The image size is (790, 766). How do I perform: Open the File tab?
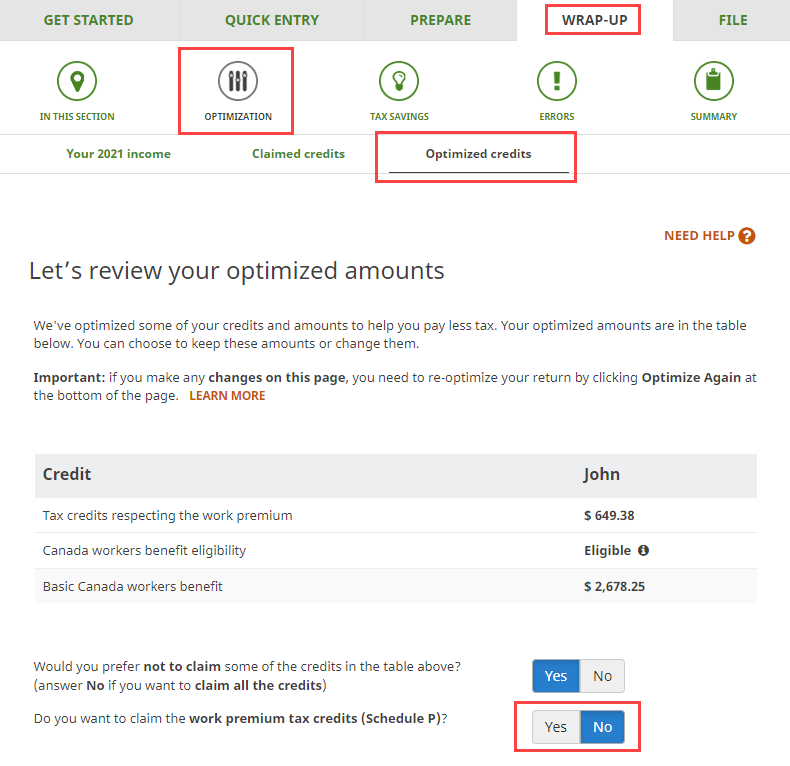click(x=732, y=20)
